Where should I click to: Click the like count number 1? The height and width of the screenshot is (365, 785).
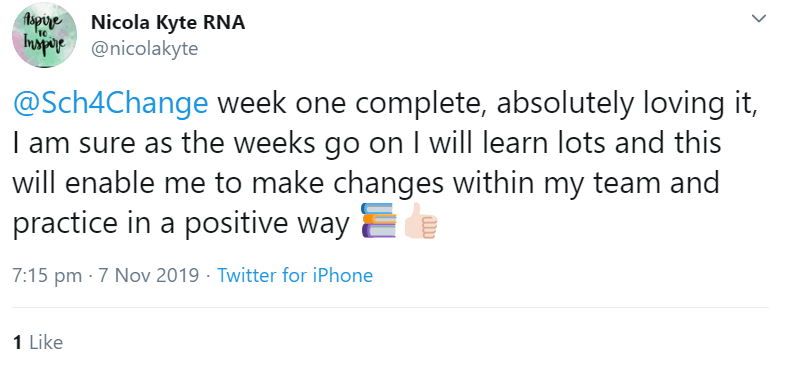point(18,342)
